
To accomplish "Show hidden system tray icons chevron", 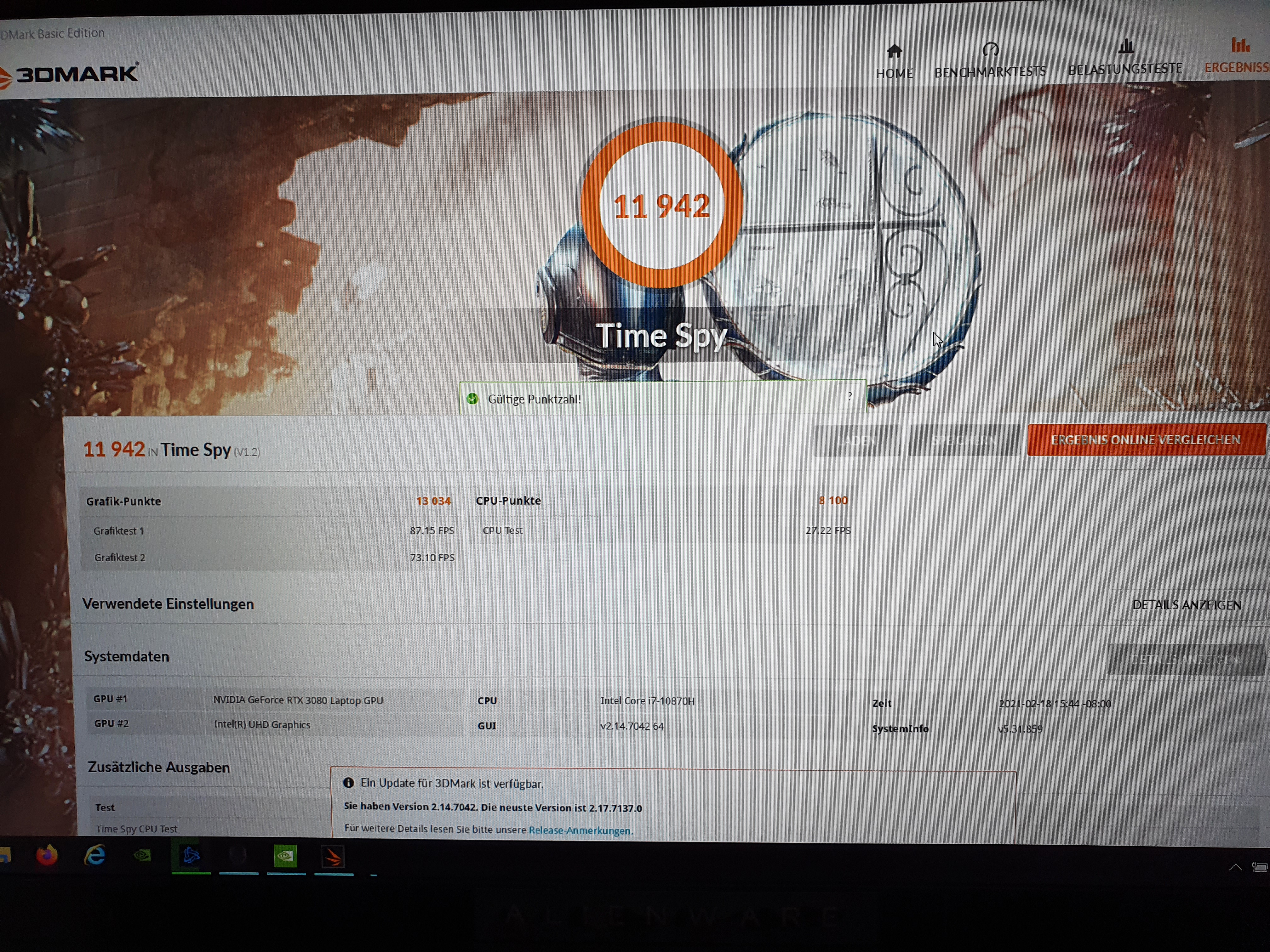I will tap(1236, 867).
